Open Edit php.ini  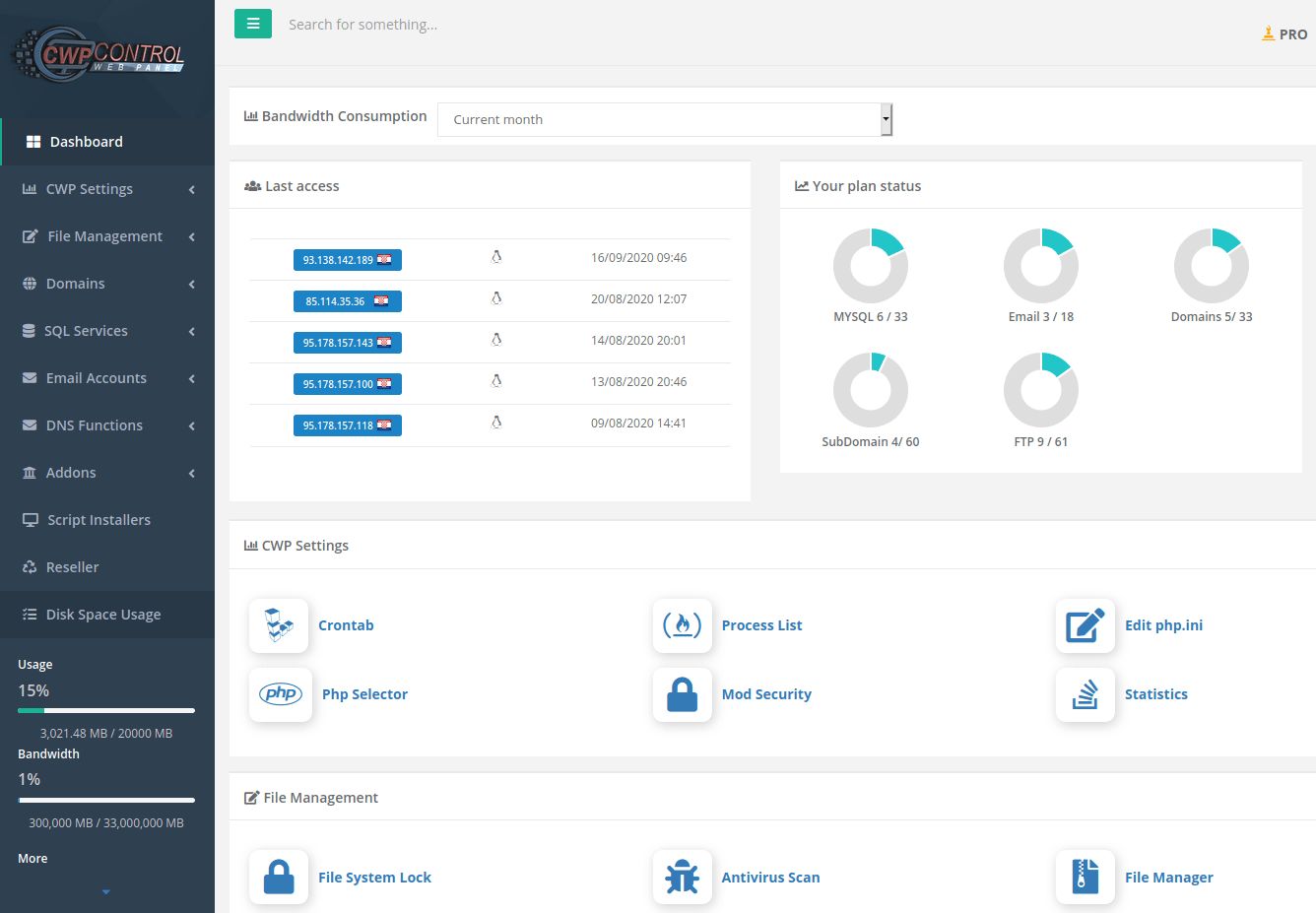tap(1163, 625)
